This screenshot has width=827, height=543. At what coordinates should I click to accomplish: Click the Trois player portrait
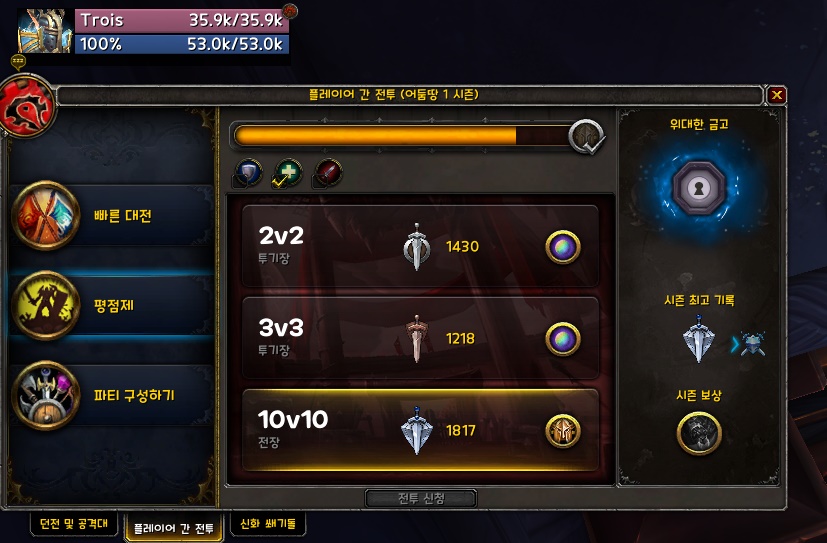pos(45,32)
